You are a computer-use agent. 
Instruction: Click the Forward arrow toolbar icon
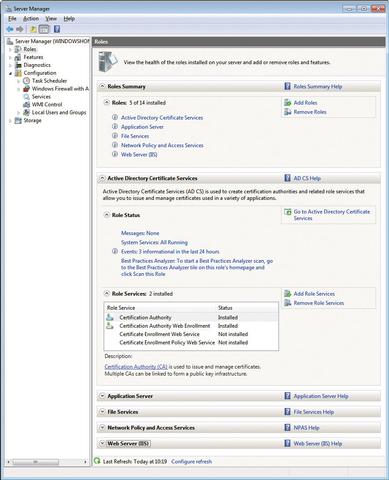[x=20, y=29]
